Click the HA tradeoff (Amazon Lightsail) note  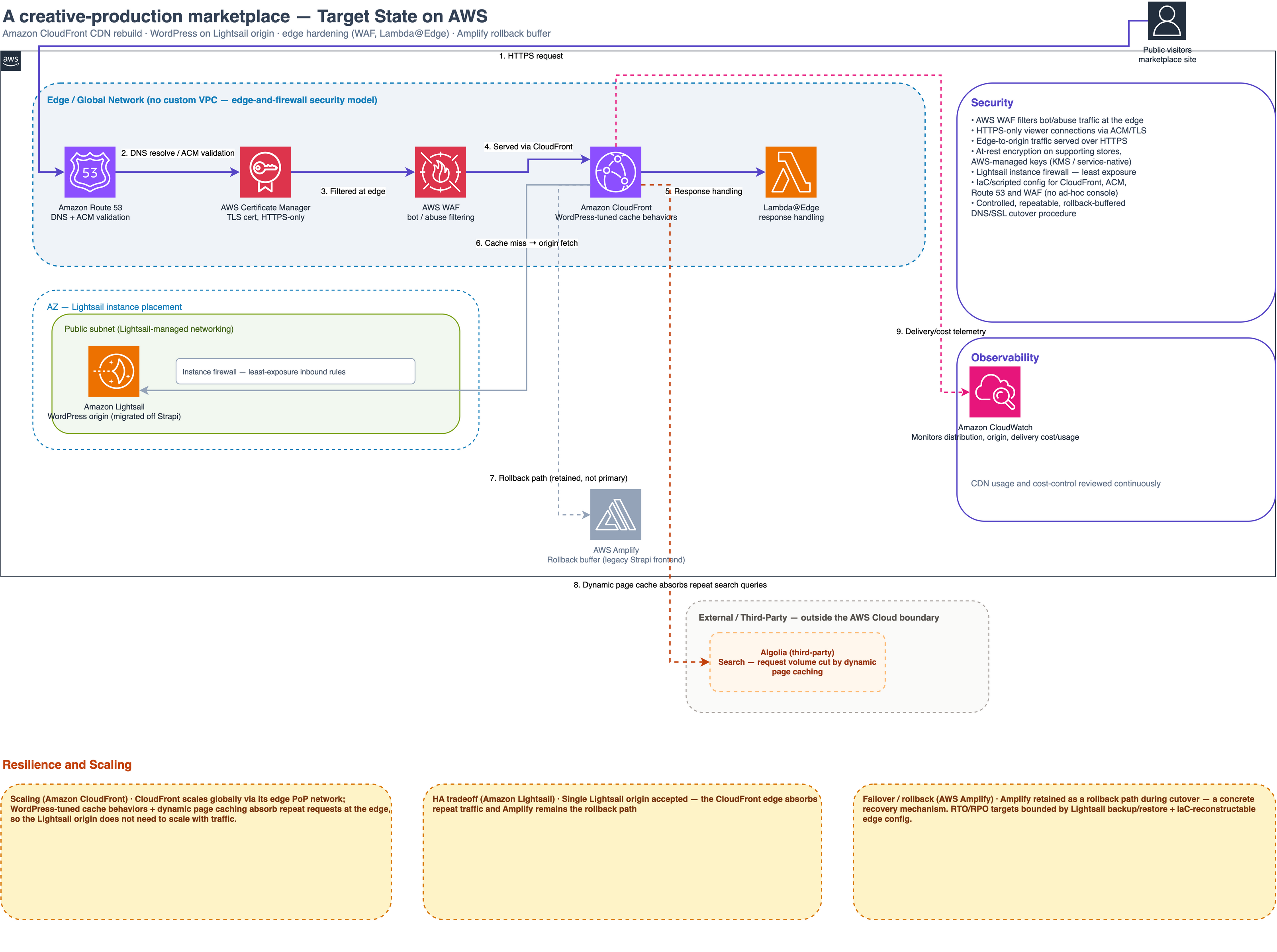[x=622, y=852]
